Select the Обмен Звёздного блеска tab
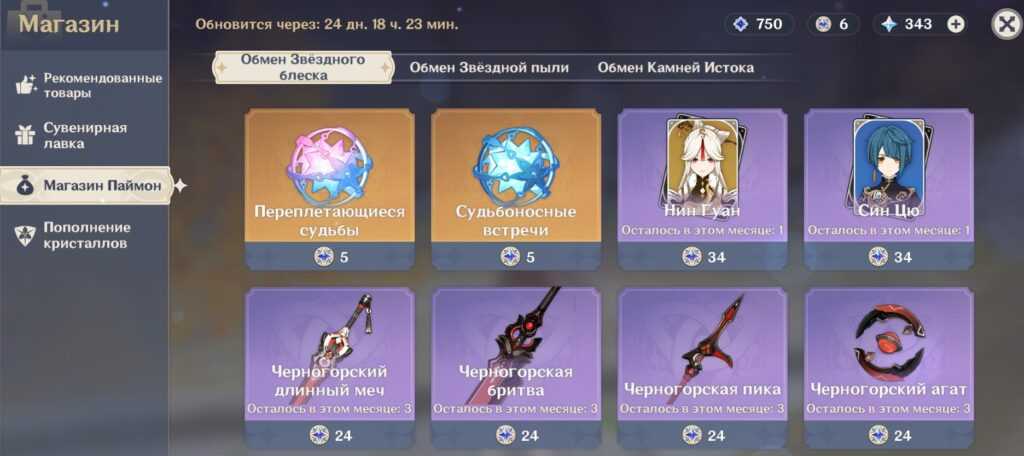The height and width of the screenshot is (456, 1024). [x=303, y=67]
